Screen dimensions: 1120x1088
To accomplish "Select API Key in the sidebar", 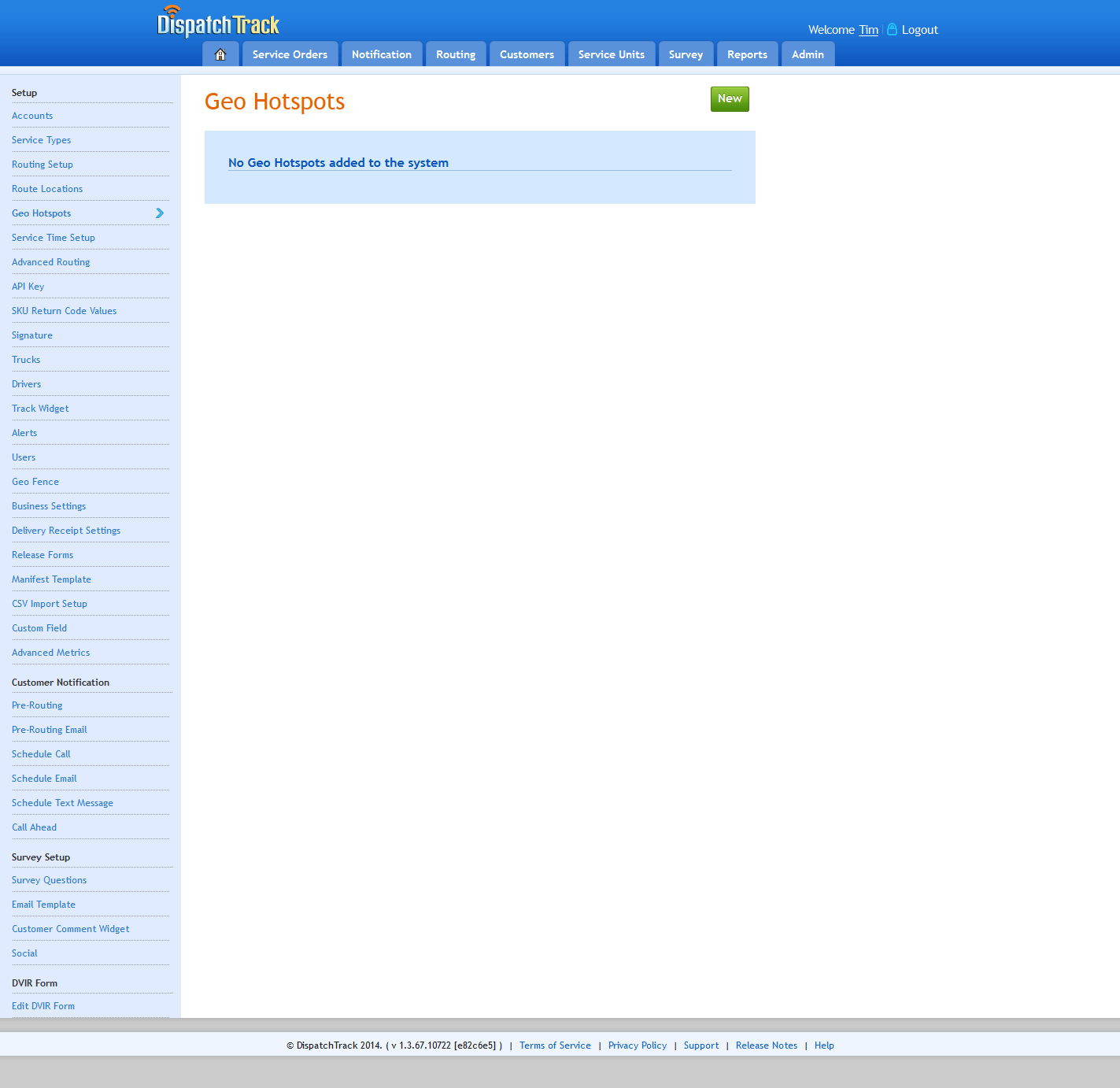I will pyautogui.click(x=28, y=287).
